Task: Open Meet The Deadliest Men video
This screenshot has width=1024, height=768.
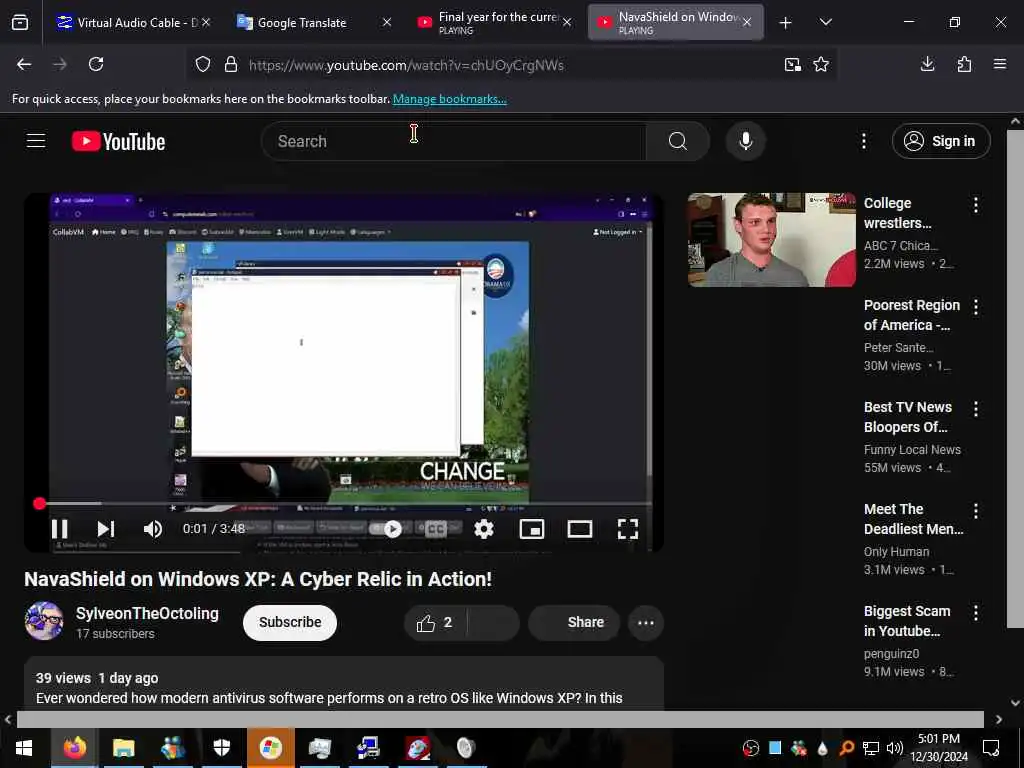Action: [914, 519]
